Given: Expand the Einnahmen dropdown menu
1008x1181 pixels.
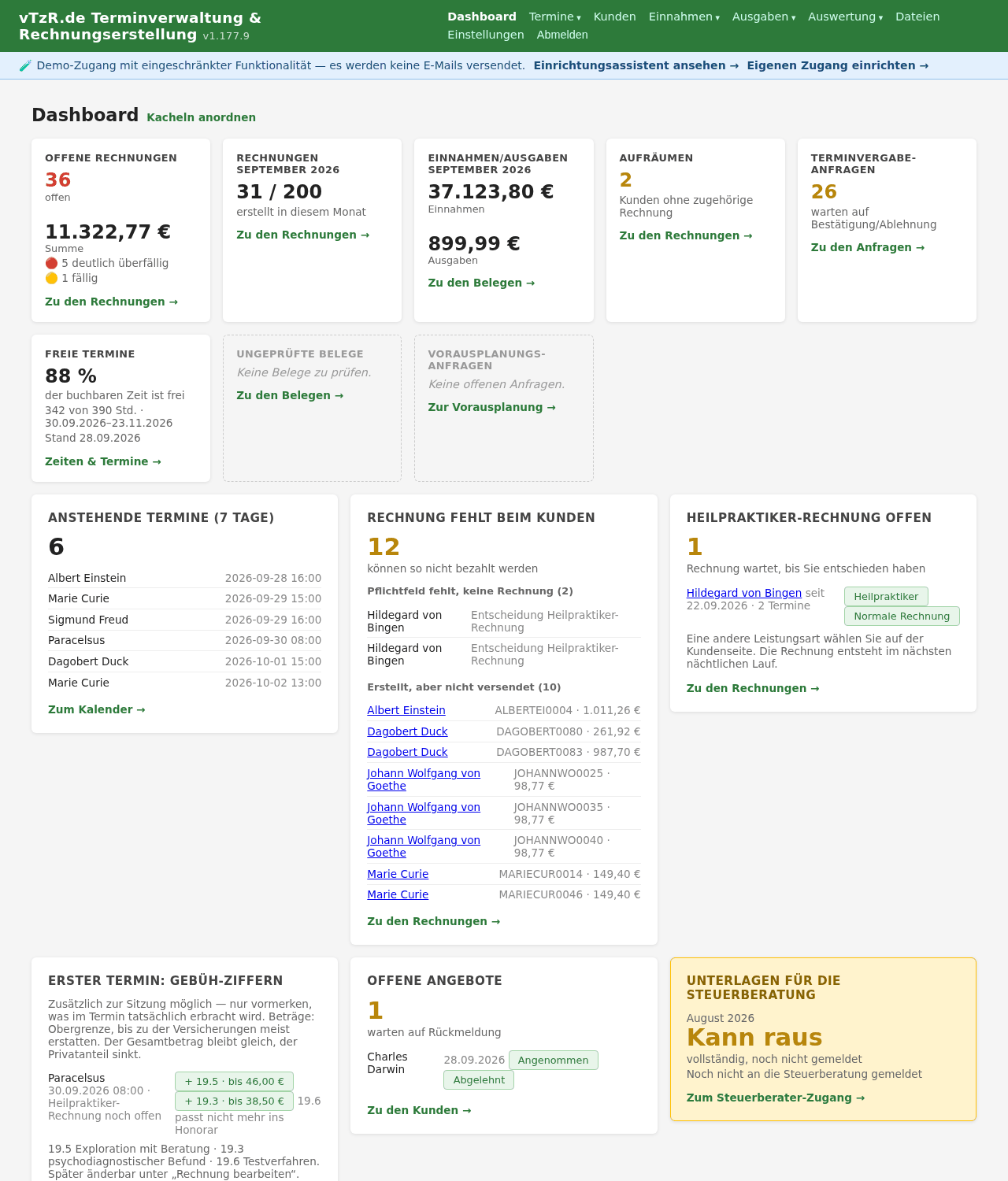Looking at the screenshot, I should point(684,17).
